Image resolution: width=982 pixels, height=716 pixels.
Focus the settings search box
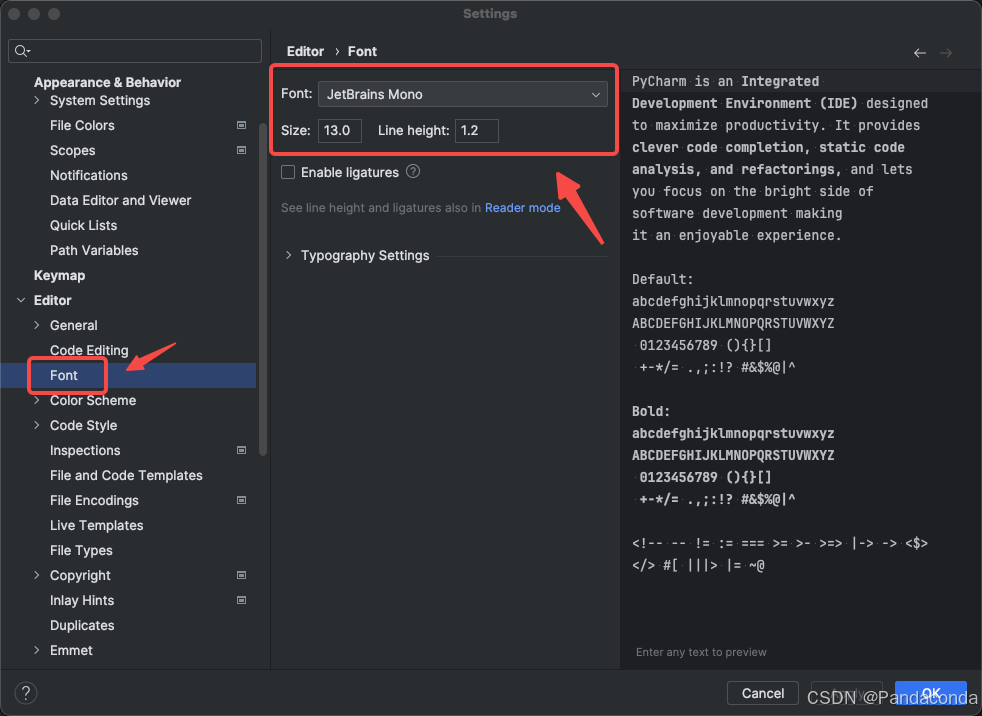(135, 51)
